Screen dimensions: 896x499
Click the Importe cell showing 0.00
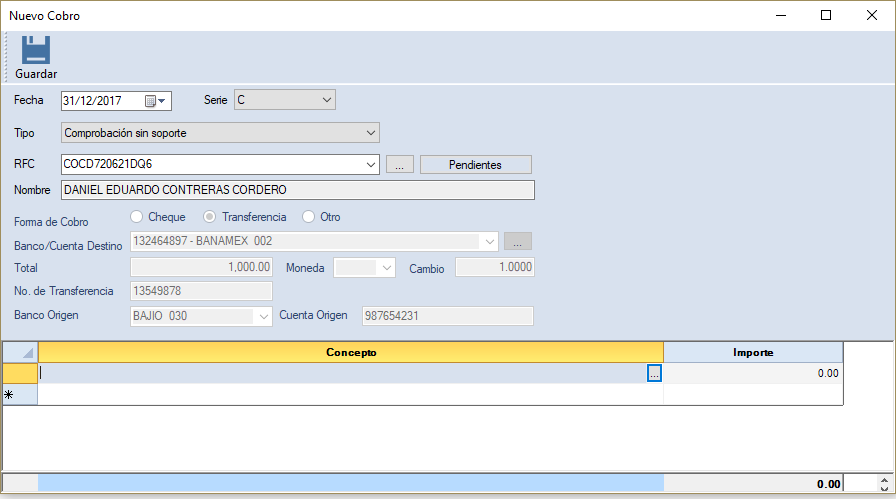(x=752, y=373)
